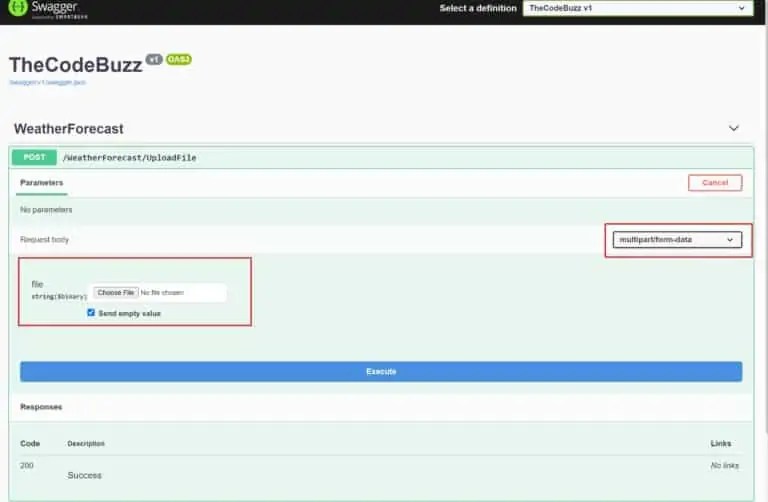Toggle the Send empty value checkbox
Screen dimensions: 768x502
pos(91,312)
